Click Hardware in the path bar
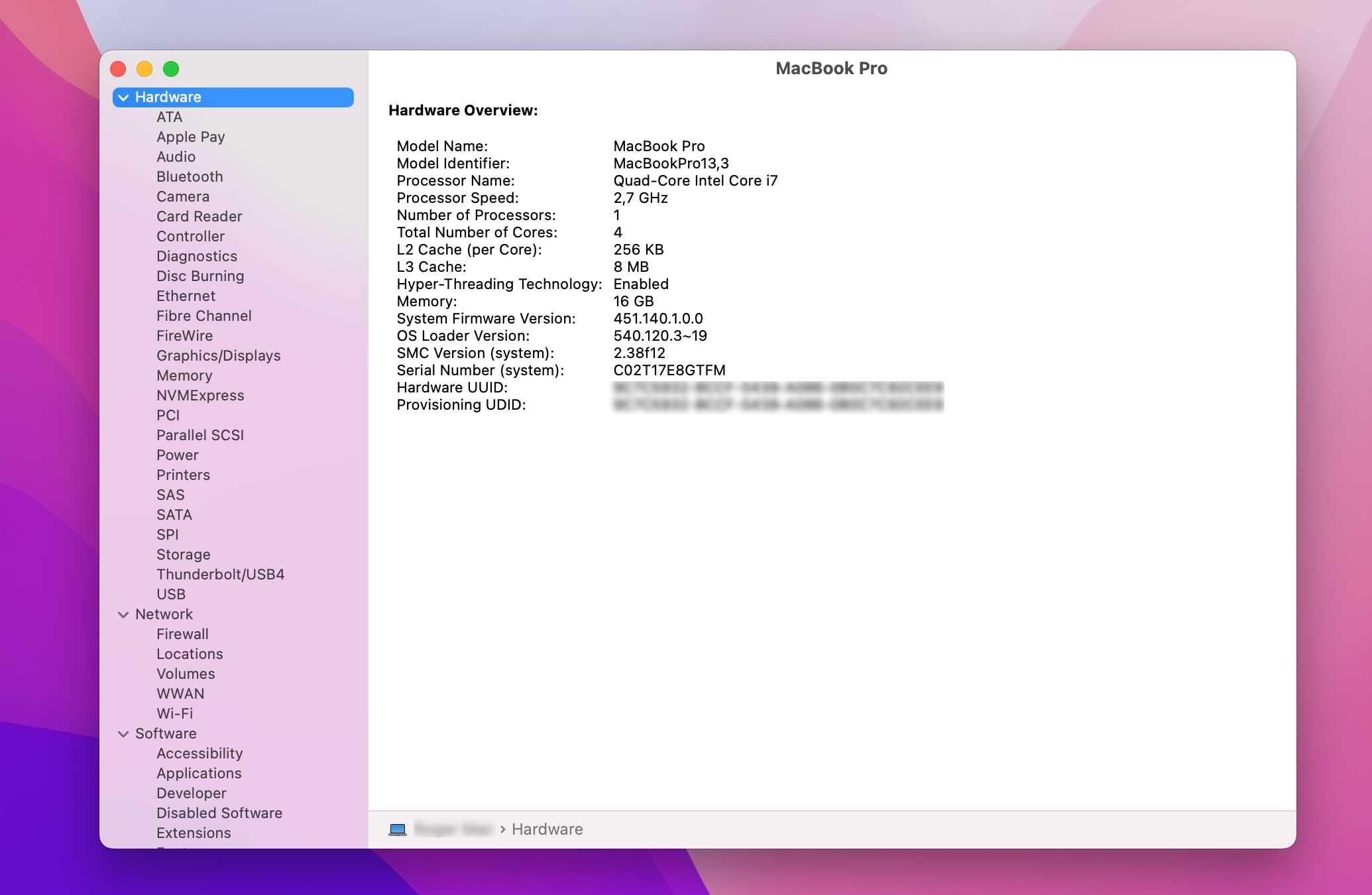The height and width of the screenshot is (895, 1372). pos(547,829)
